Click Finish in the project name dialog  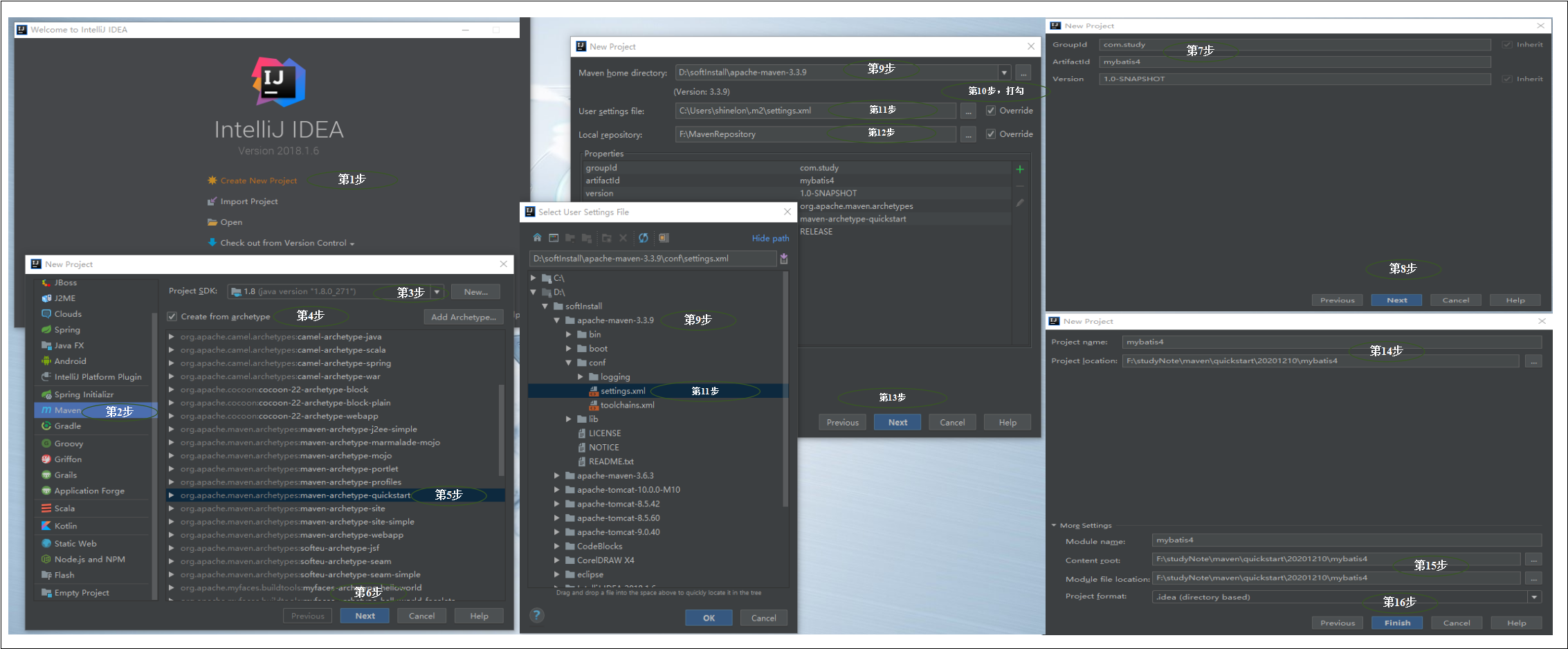pyautogui.click(x=1397, y=623)
